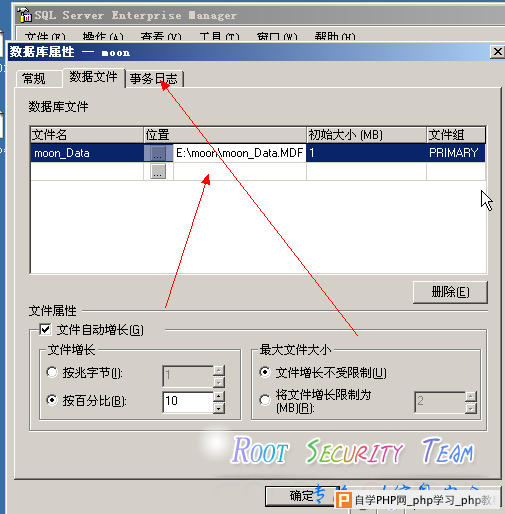This screenshot has width=505, height=514.
Task: Click the PRIMARY filegroup cell
Action: (456, 153)
